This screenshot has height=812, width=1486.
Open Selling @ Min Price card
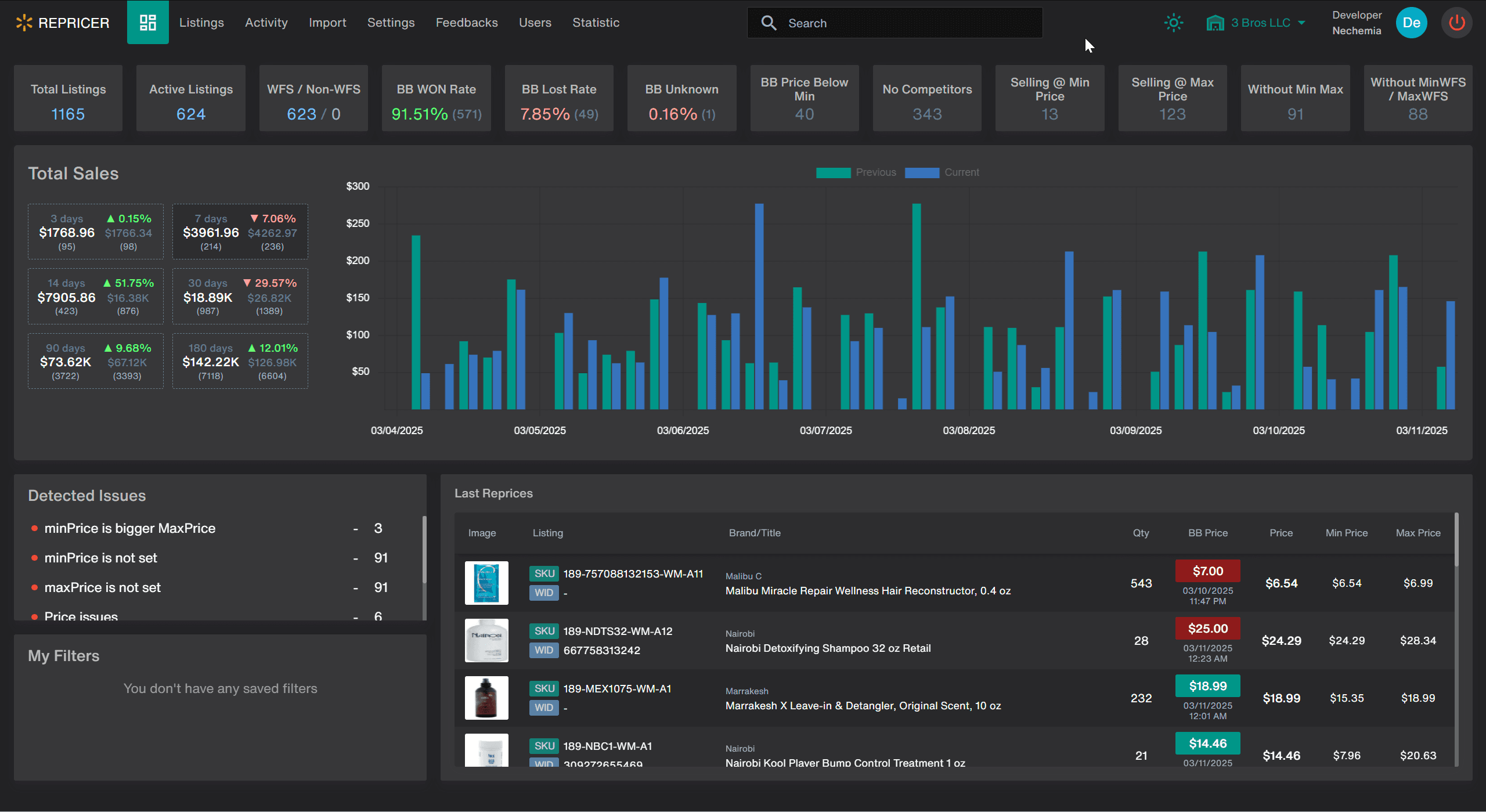1049,98
